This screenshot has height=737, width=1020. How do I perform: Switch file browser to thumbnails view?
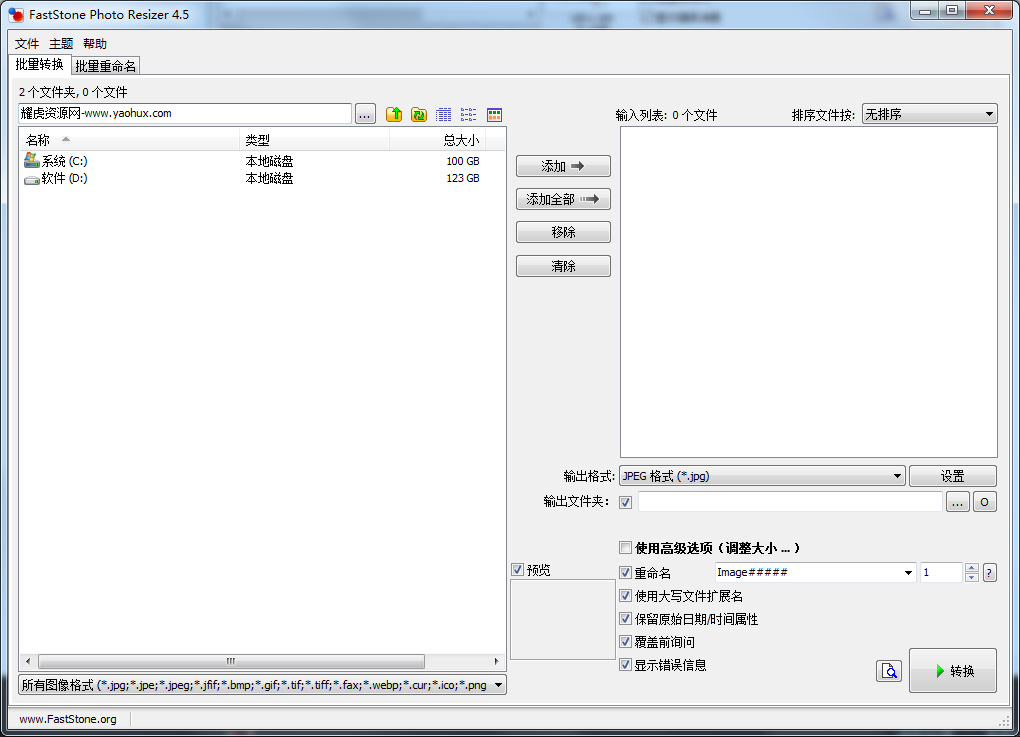click(x=494, y=115)
